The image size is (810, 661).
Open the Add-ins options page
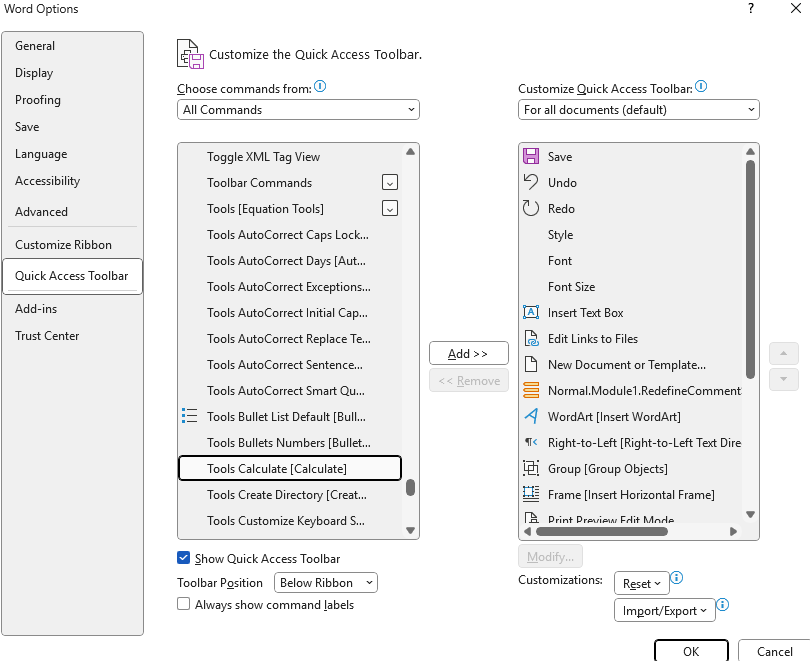coord(72,309)
